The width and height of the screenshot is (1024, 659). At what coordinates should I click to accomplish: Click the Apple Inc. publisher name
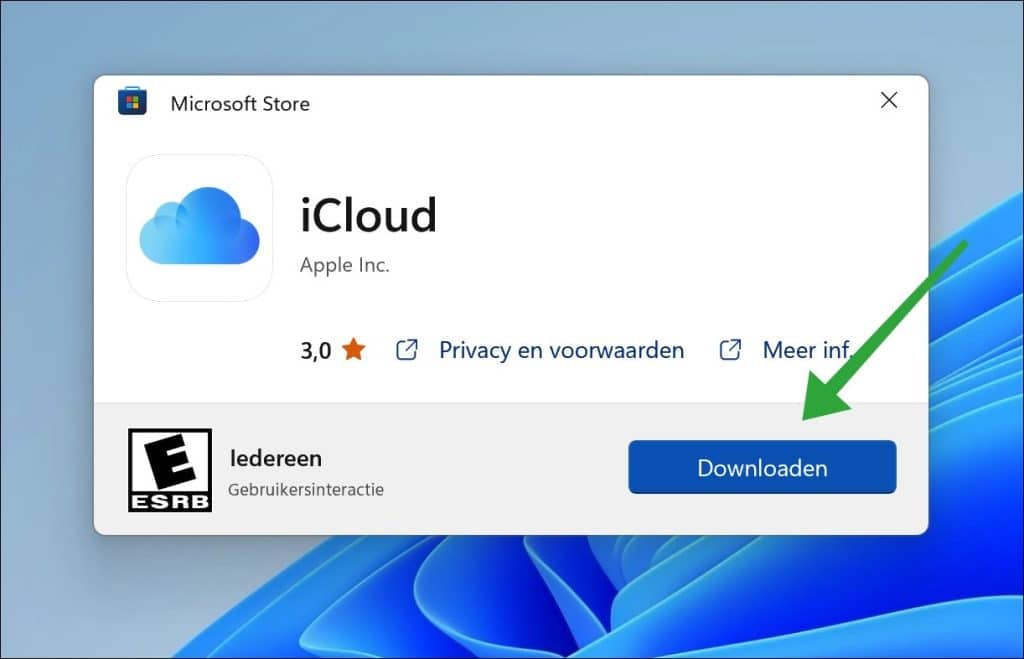coord(345,265)
